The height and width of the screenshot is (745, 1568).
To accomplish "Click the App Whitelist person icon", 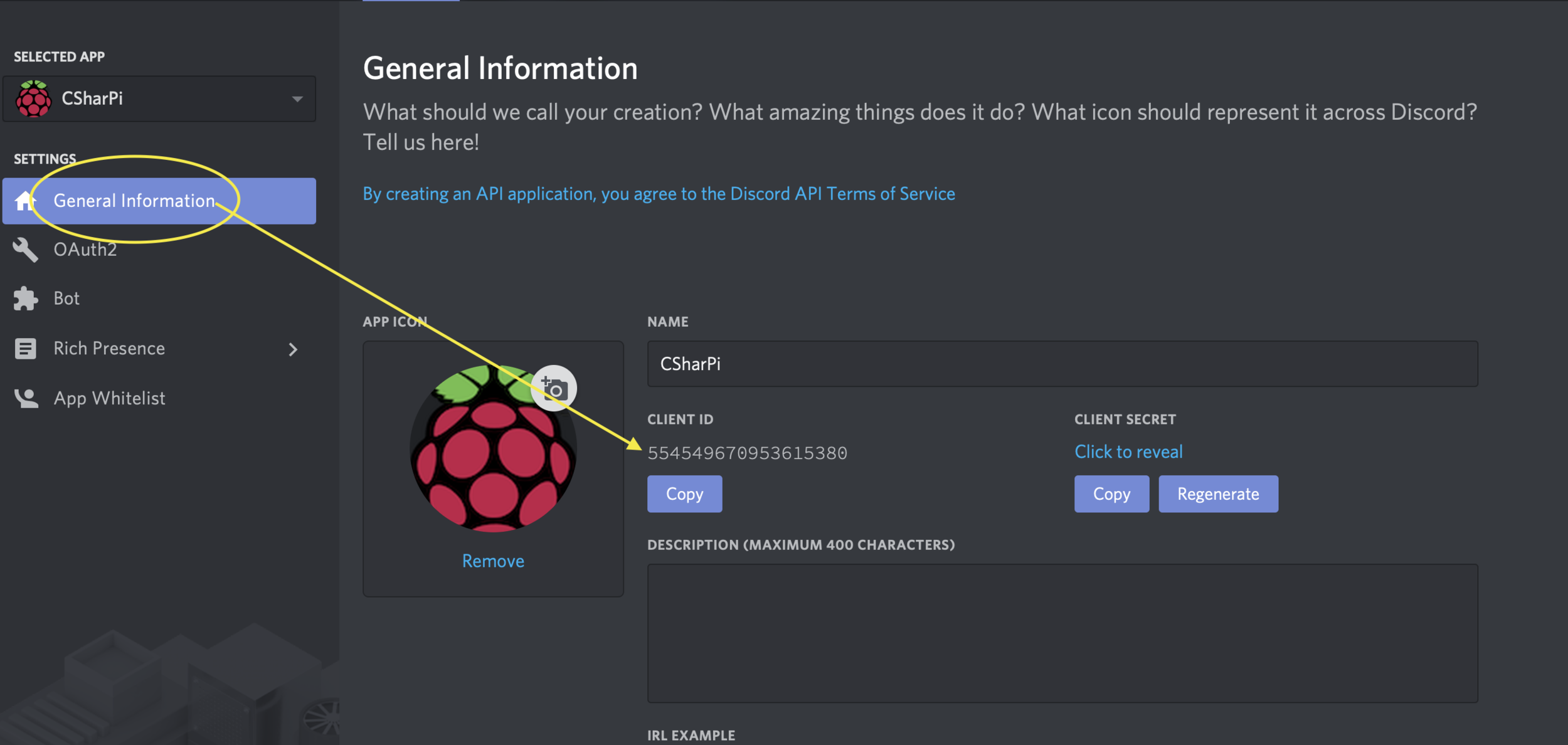I will (x=26, y=398).
